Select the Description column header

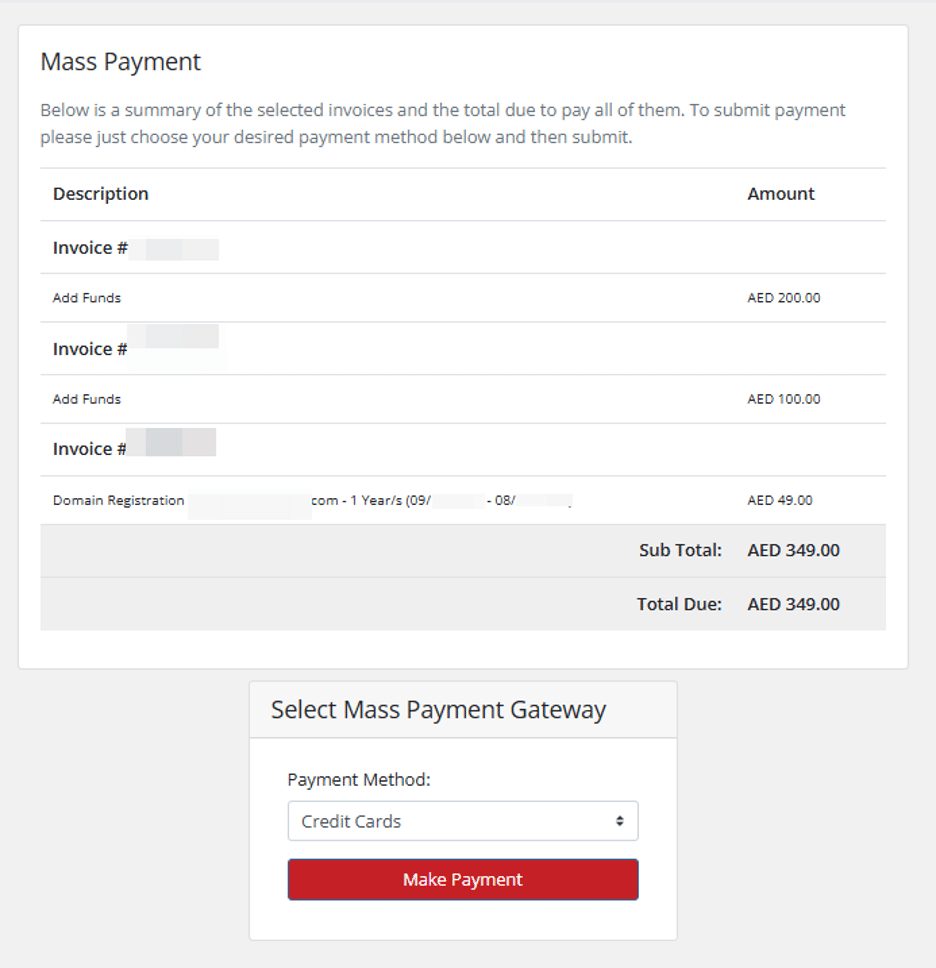click(x=100, y=194)
